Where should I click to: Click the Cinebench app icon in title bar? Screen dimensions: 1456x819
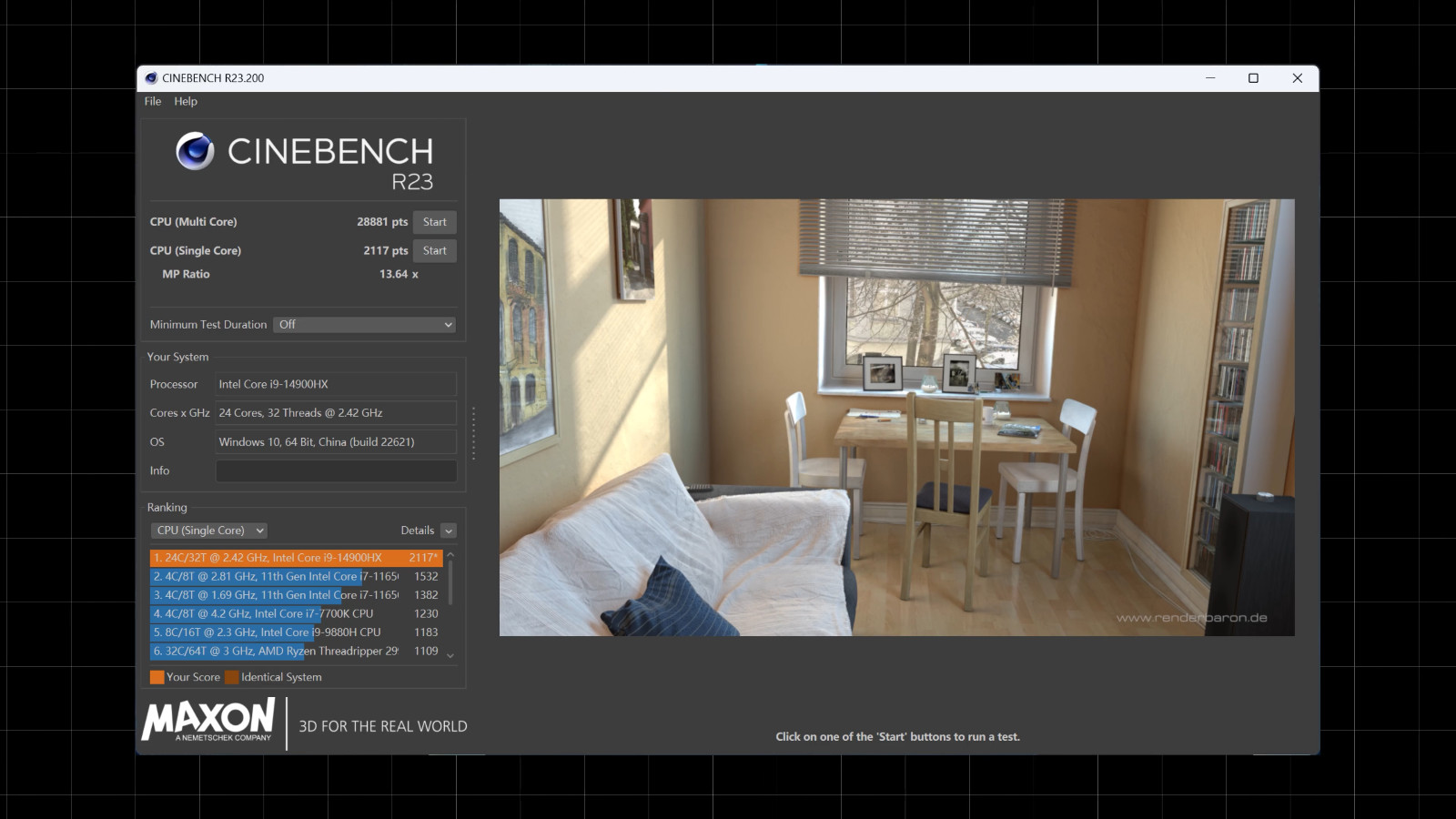coord(151,78)
